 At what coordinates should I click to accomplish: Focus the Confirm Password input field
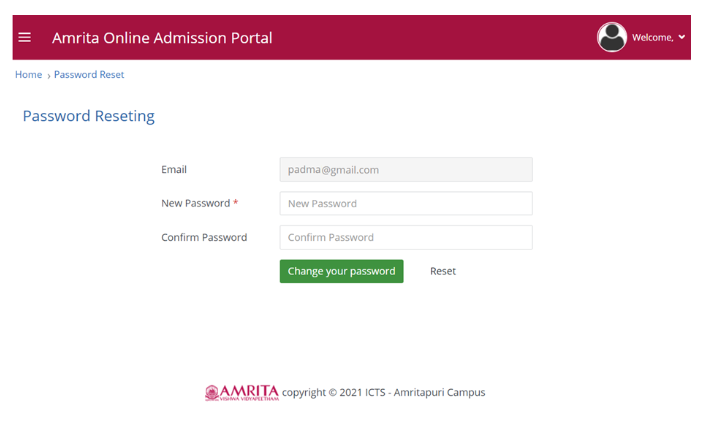(x=405, y=237)
